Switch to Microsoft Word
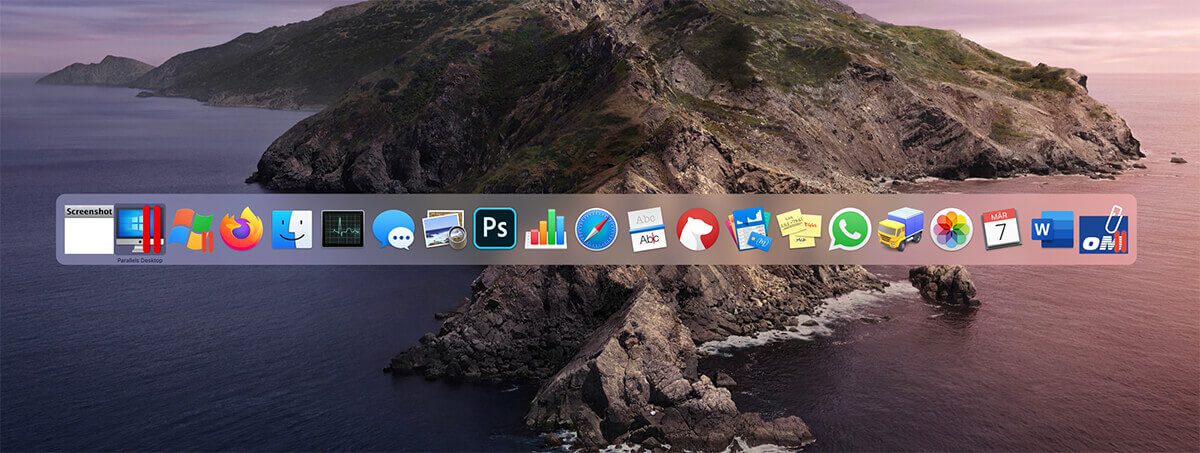The width and height of the screenshot is (1200, 453). pyautogui.click(x=1052, y=229)
